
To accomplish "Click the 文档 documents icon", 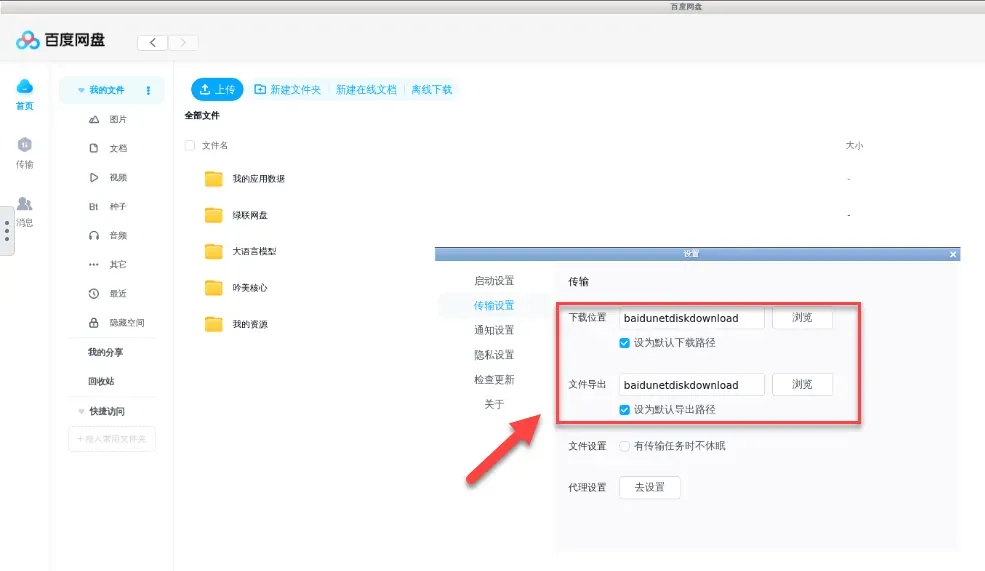I will pyautogui.click(x=94, y=148).
